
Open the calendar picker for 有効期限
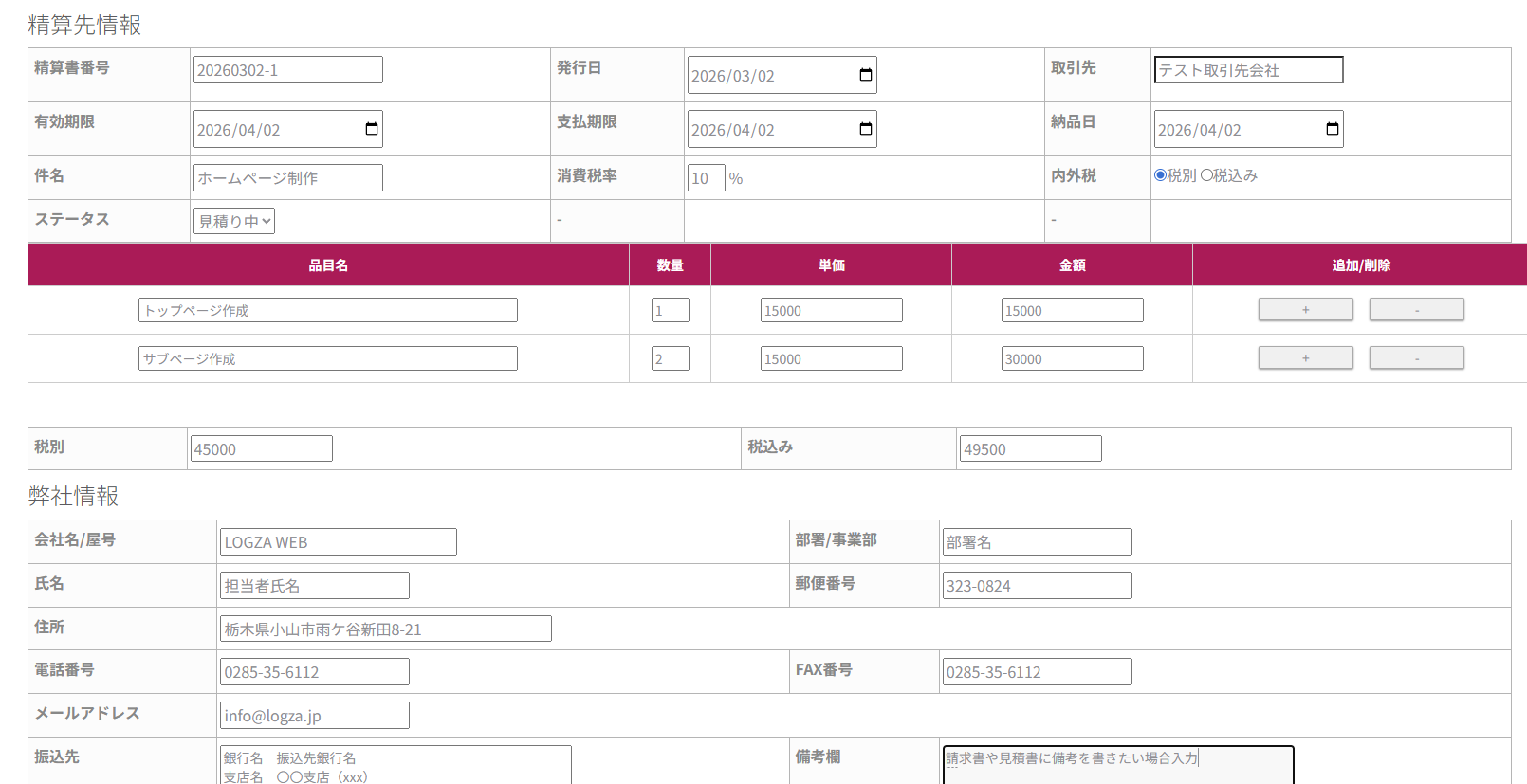tap(371, 130)
